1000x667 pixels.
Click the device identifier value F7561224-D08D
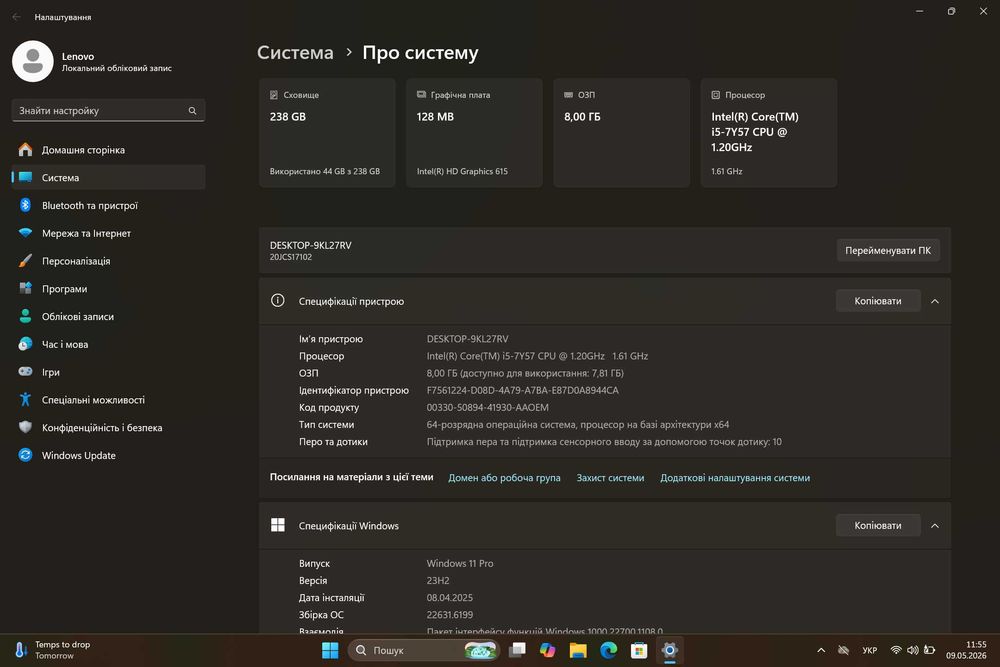tap(522, 390)
